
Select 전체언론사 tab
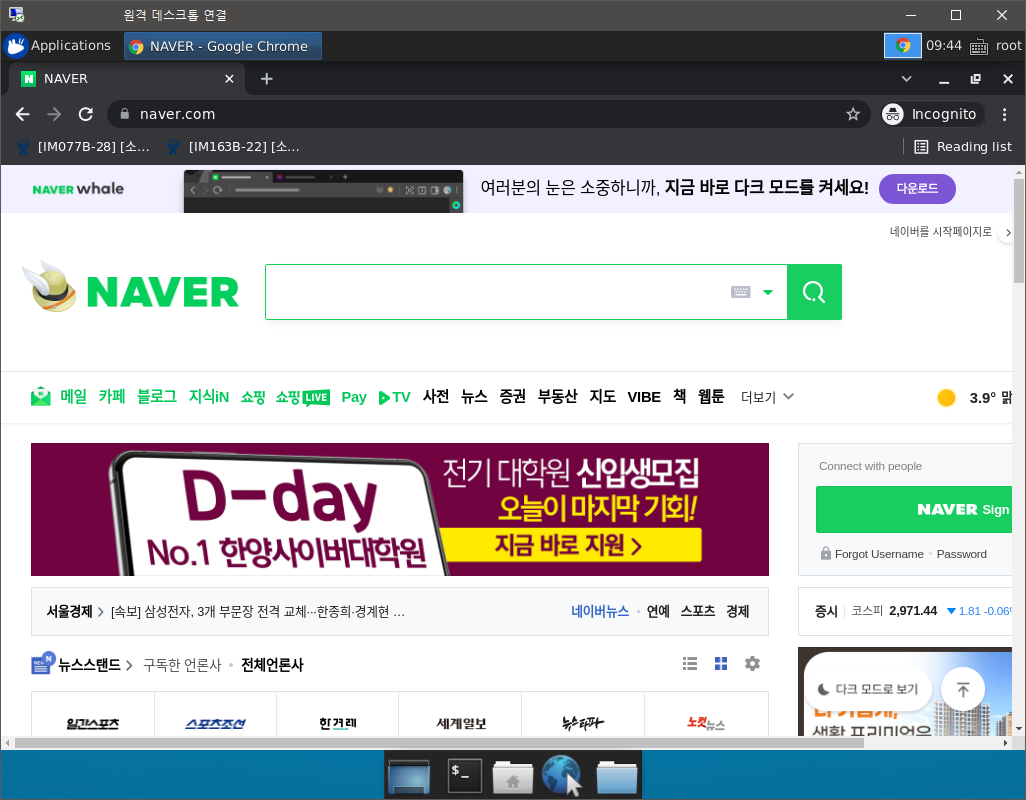[272, 665]
